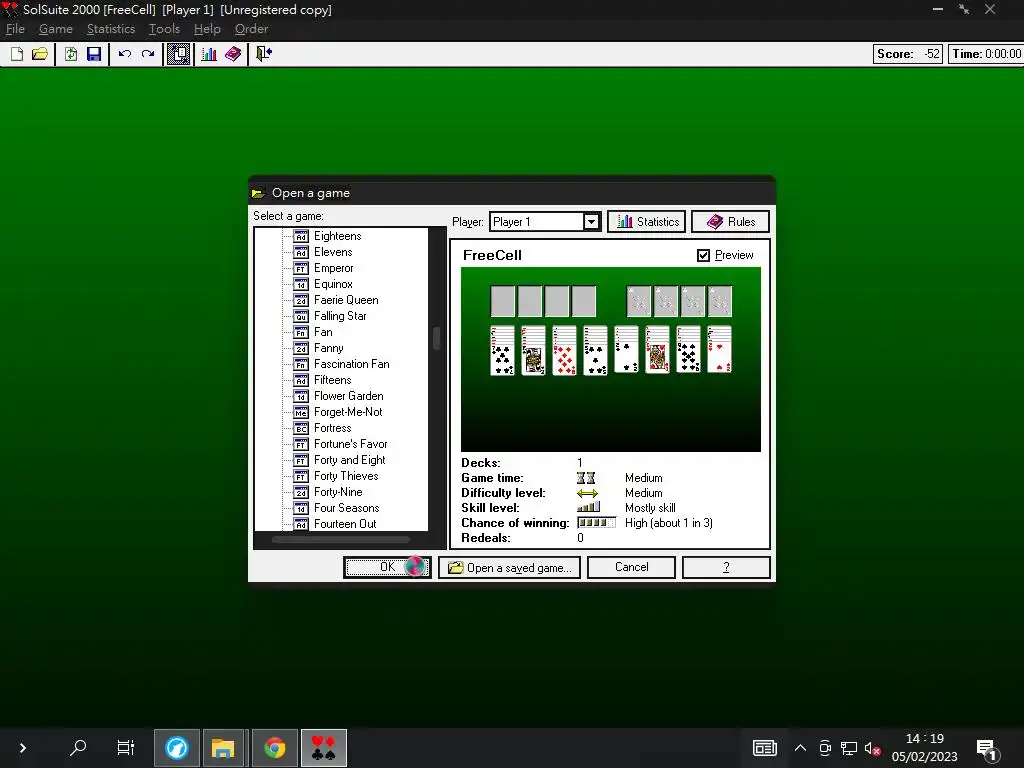Click the card layout toolbar icon
Viewport: 1024px width, 768px height.
178,54
